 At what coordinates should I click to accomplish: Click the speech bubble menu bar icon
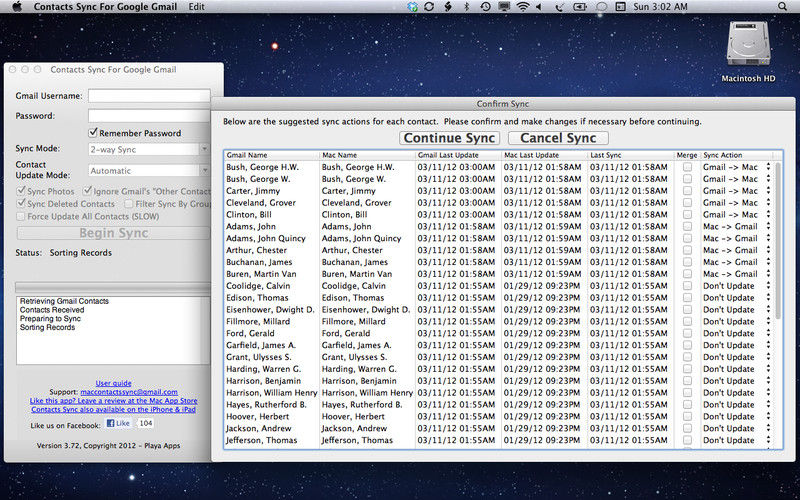602,7
